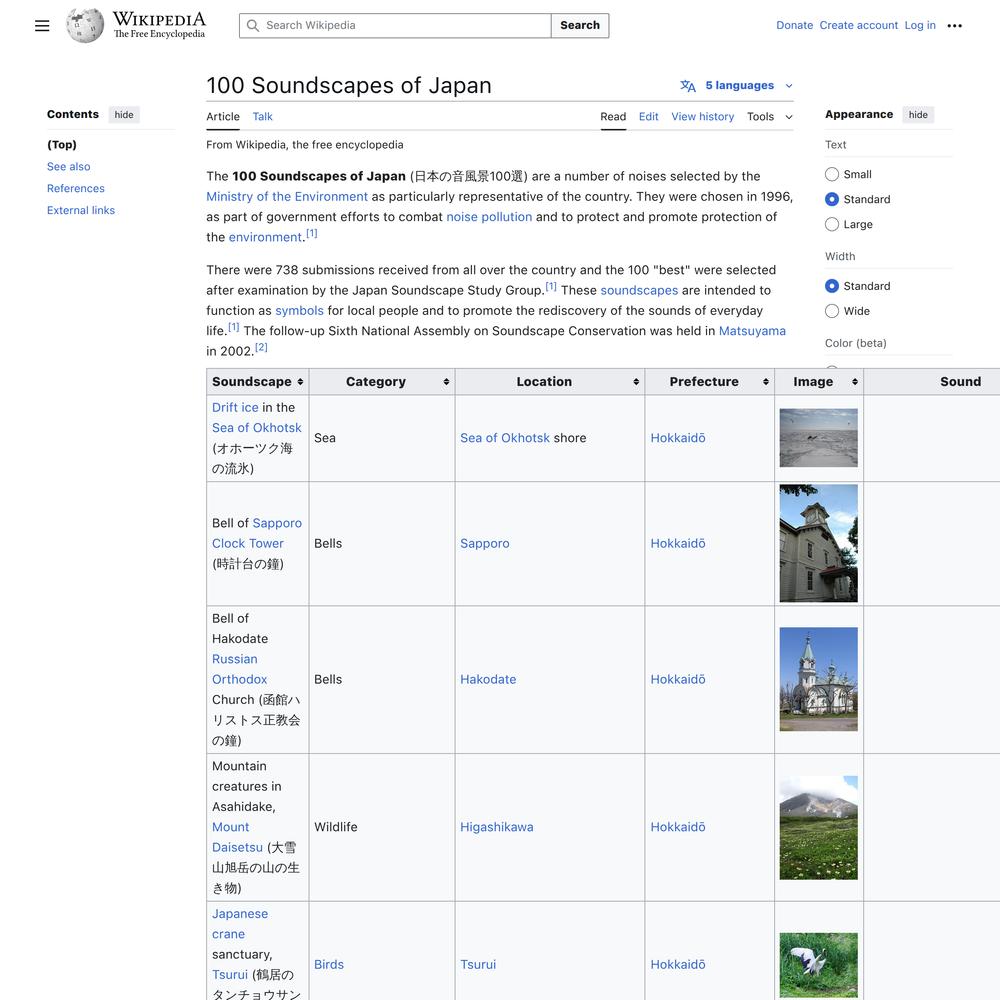This screenshot has width=1000, height=1000.
Task: Open the Edit tab
Action: click(x=648, y=117)
